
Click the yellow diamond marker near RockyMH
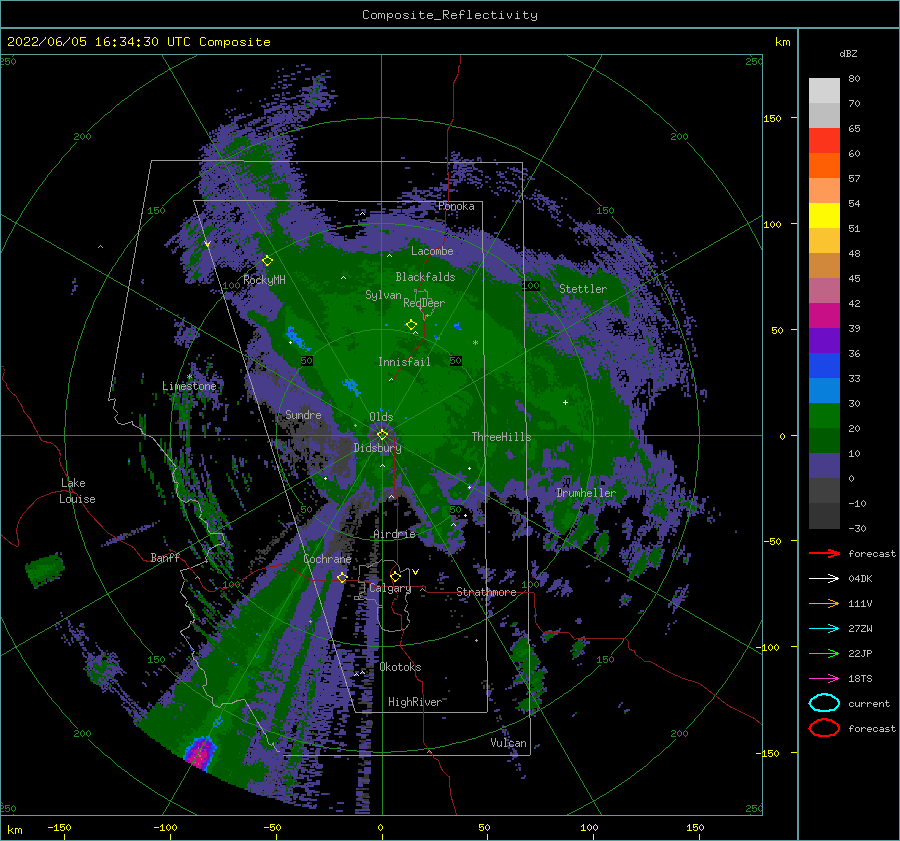pos(267,261)
